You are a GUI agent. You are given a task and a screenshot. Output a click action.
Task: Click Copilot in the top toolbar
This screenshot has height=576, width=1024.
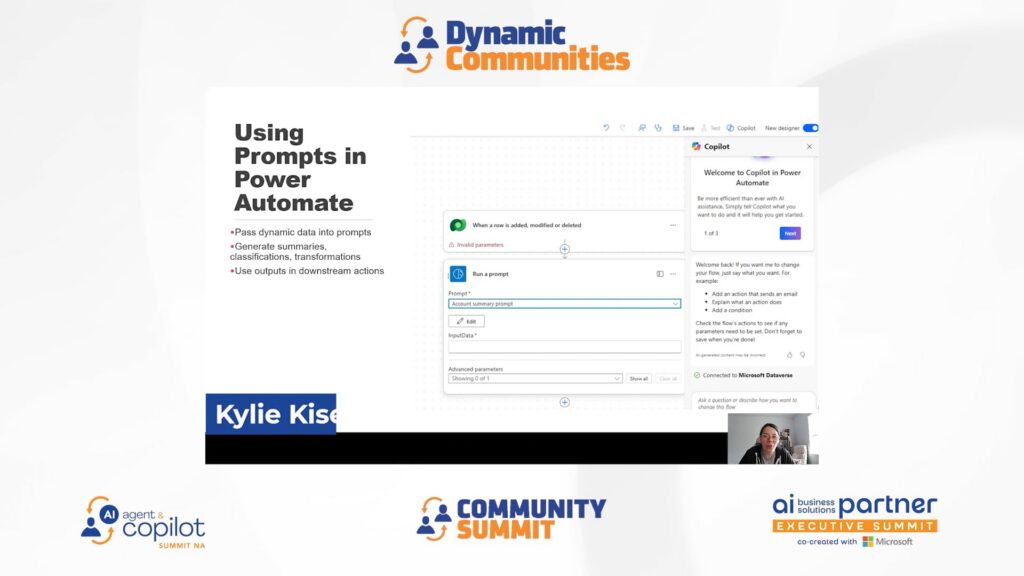pos(741,128)
